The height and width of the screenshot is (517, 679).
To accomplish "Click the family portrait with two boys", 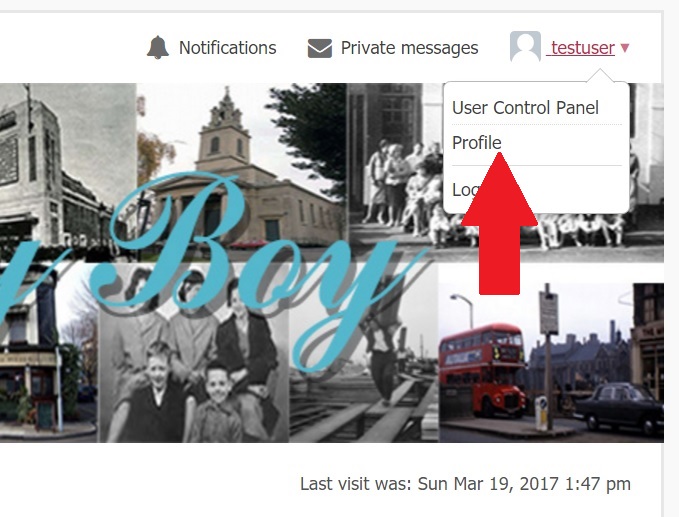I will 193,353.
